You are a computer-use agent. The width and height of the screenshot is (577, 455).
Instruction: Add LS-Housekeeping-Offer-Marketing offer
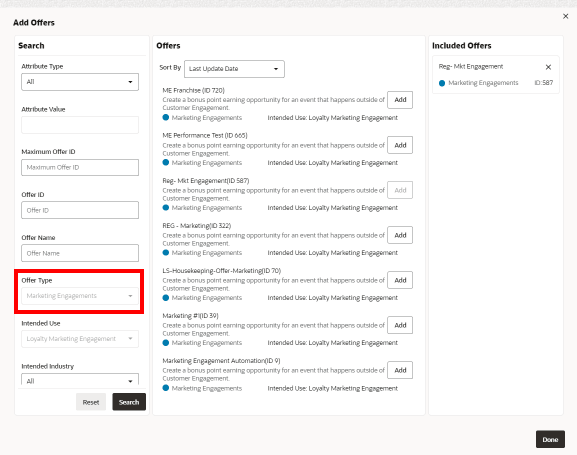click(400, 280)
